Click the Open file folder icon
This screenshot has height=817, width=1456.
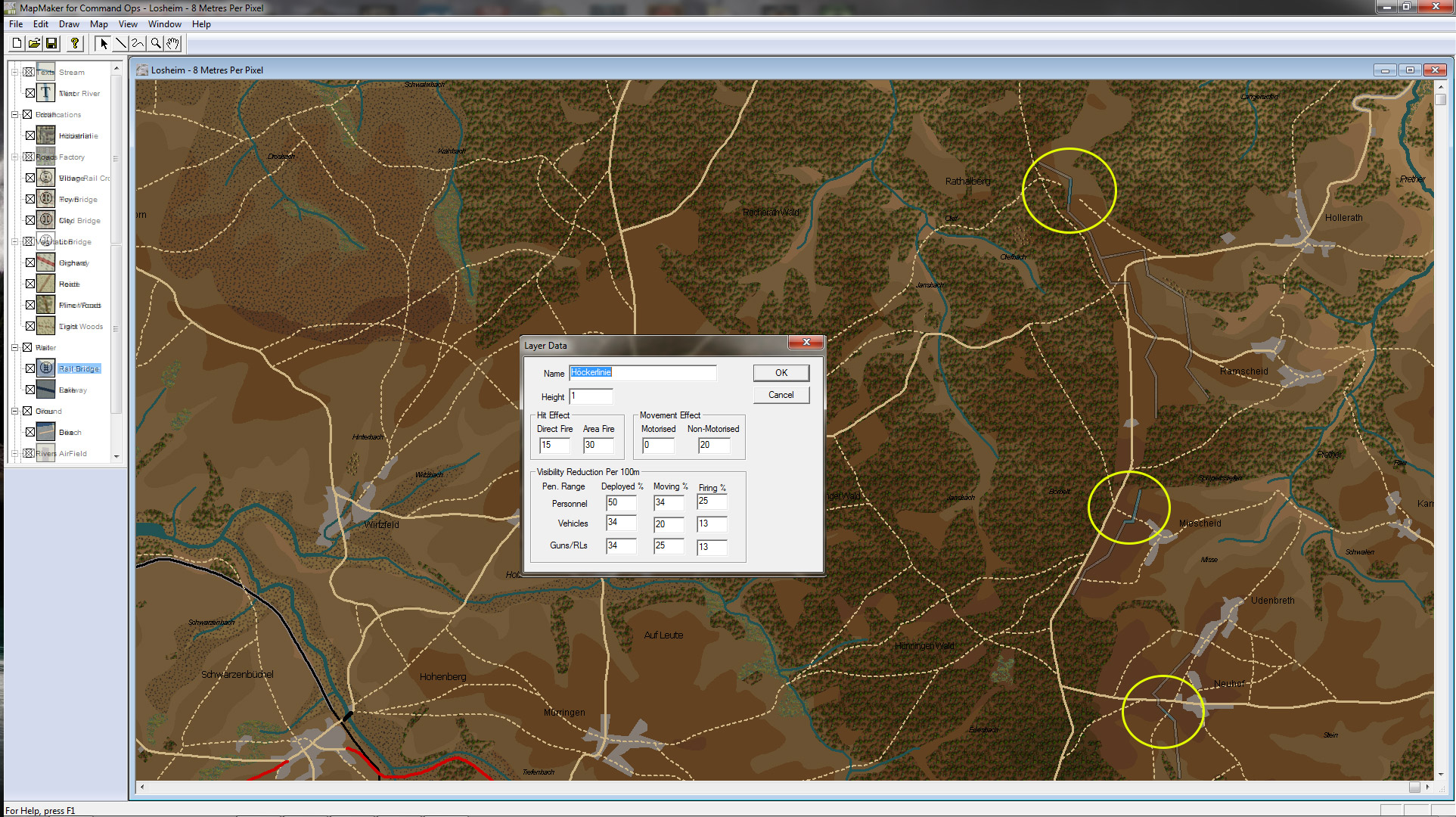(34, 43)
